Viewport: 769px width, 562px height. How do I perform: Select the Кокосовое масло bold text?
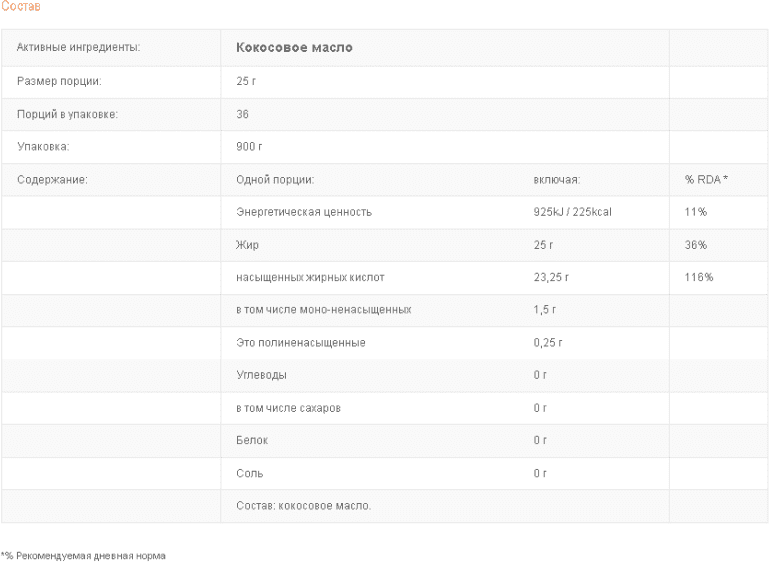[294, 48]
